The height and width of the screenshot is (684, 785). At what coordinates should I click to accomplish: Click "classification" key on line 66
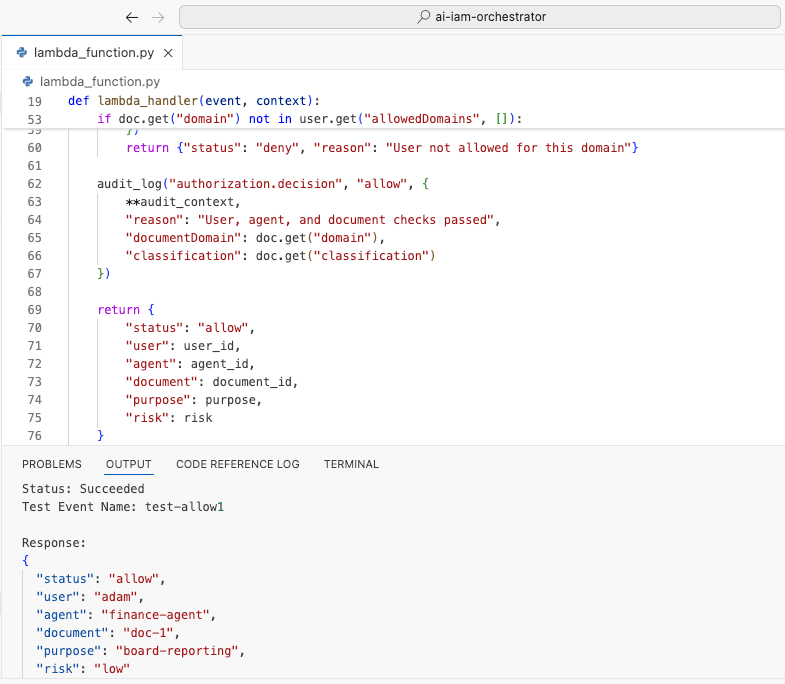[x=184, y=256]
